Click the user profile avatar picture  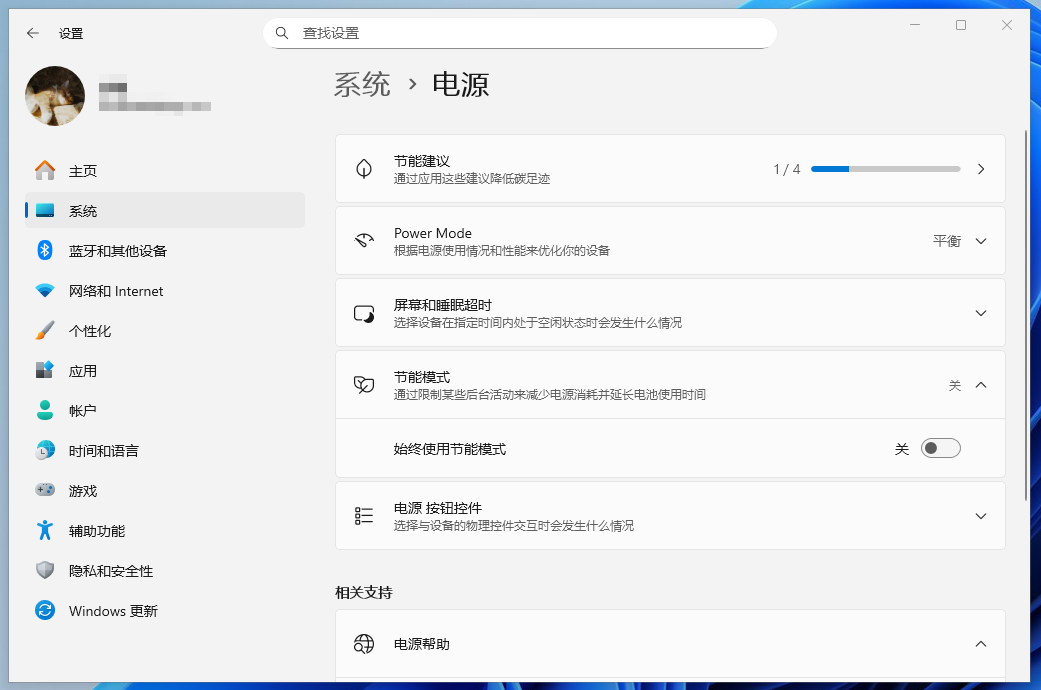pyautogui.click(x=55, y=96)
